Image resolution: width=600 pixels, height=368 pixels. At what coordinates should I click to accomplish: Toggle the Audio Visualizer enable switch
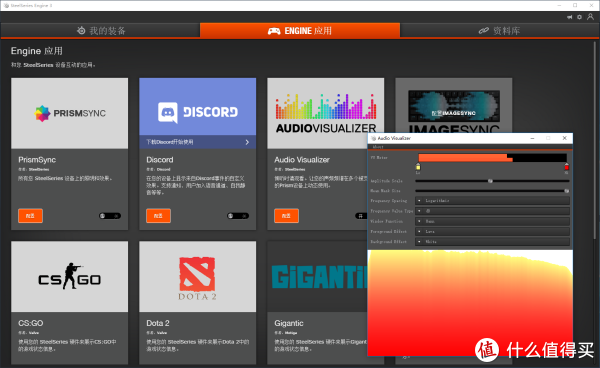(361, 216)
